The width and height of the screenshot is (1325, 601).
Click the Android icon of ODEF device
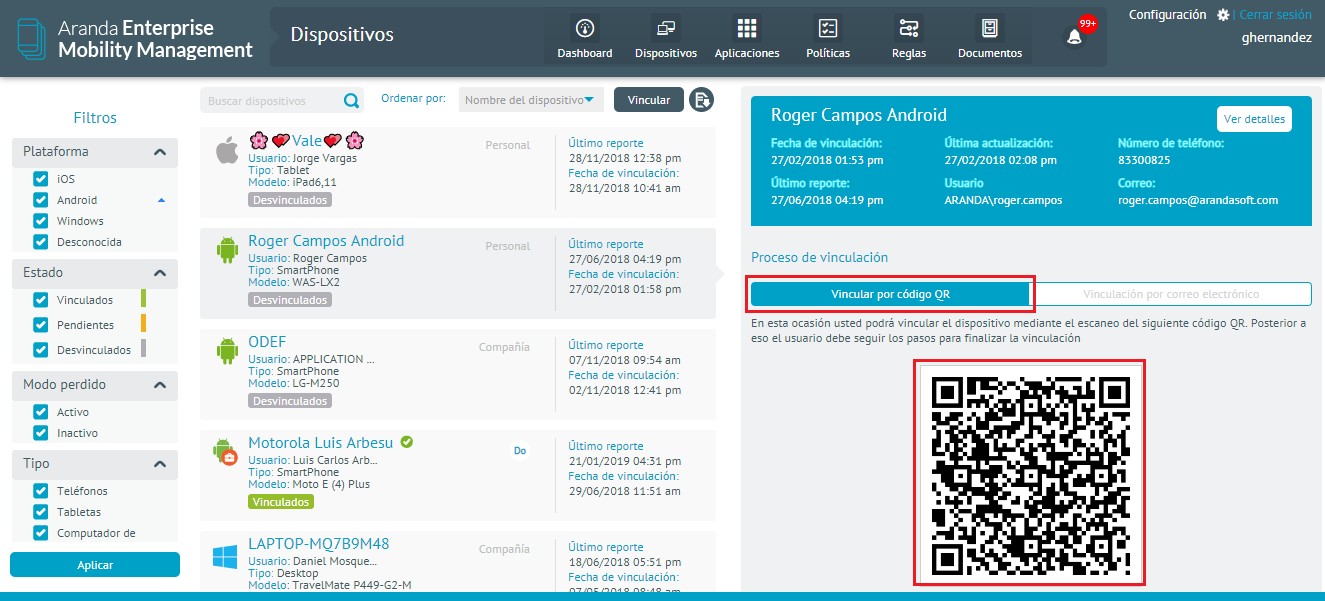point(227,350)
